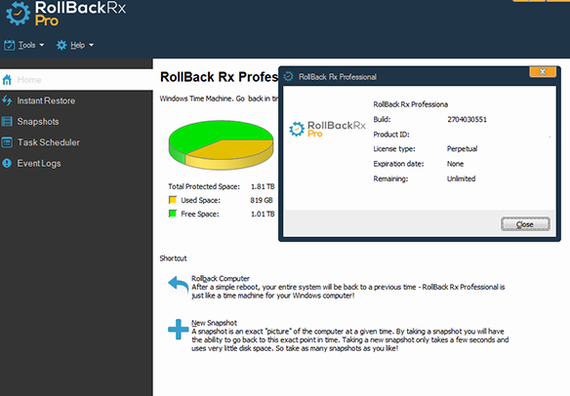
Task: Open the Rollback Computer shortcut link
Action: tap(220, 279)
